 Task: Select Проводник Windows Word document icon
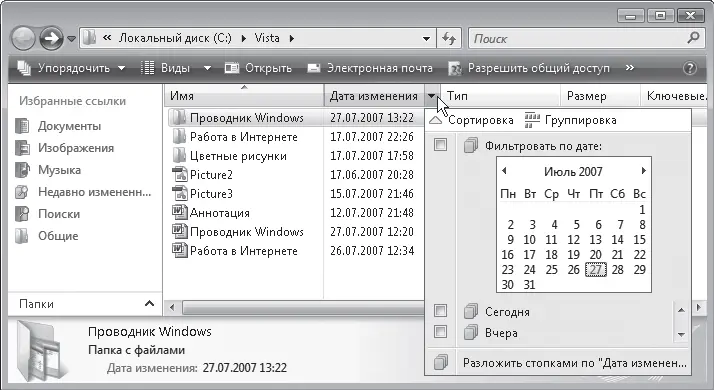point(179,231)
